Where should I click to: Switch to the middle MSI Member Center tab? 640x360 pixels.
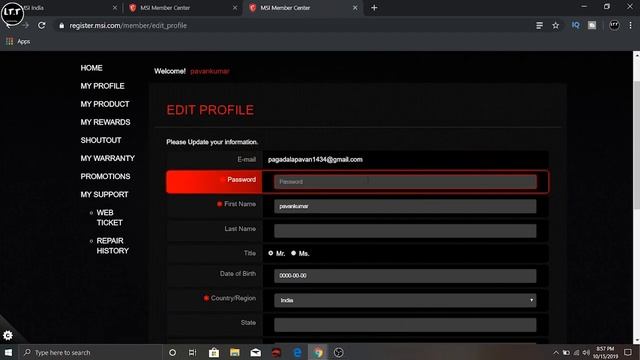[x=183, y=8]
